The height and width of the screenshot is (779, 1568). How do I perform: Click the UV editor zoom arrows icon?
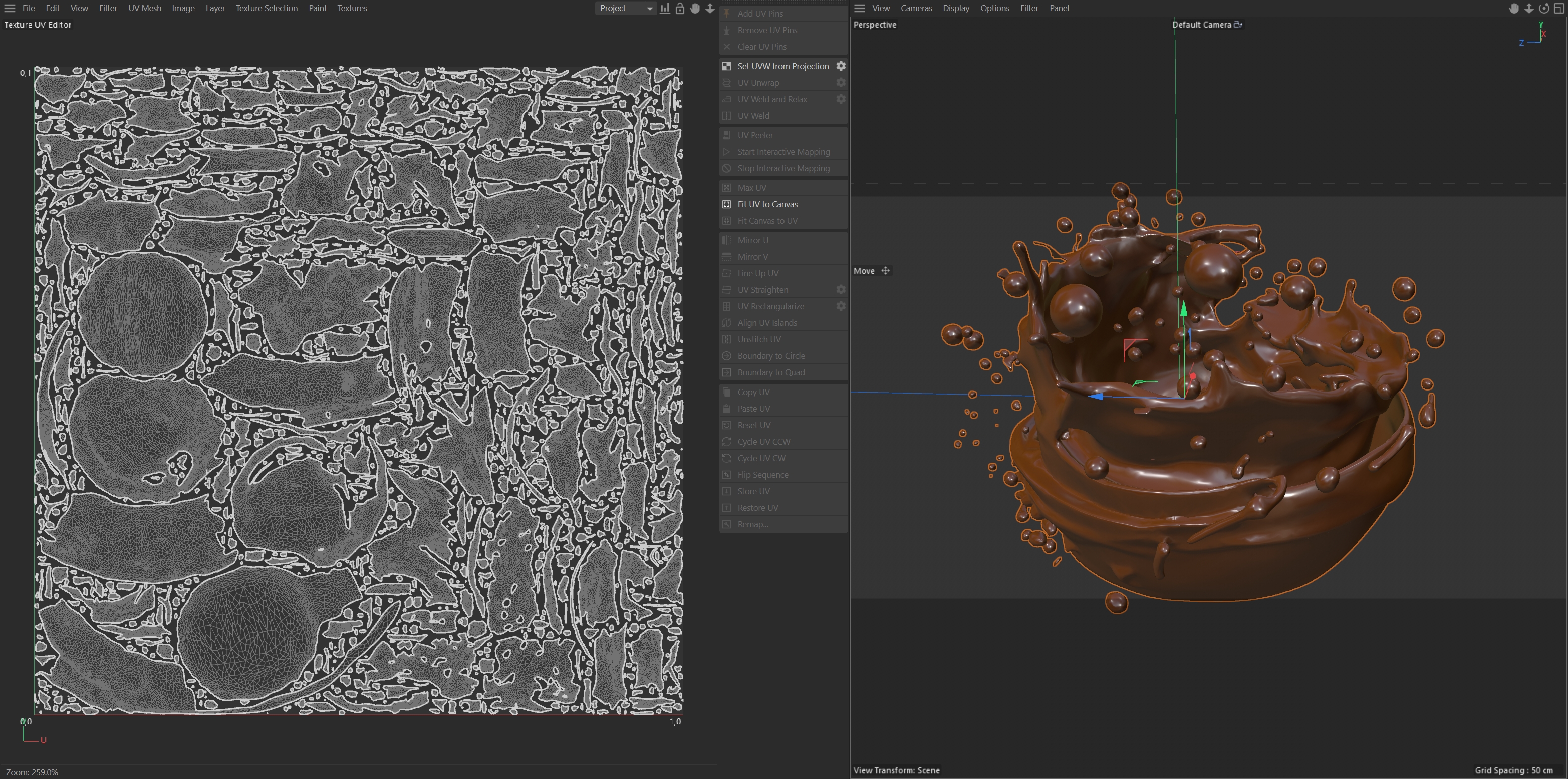(x=710, y=8)
